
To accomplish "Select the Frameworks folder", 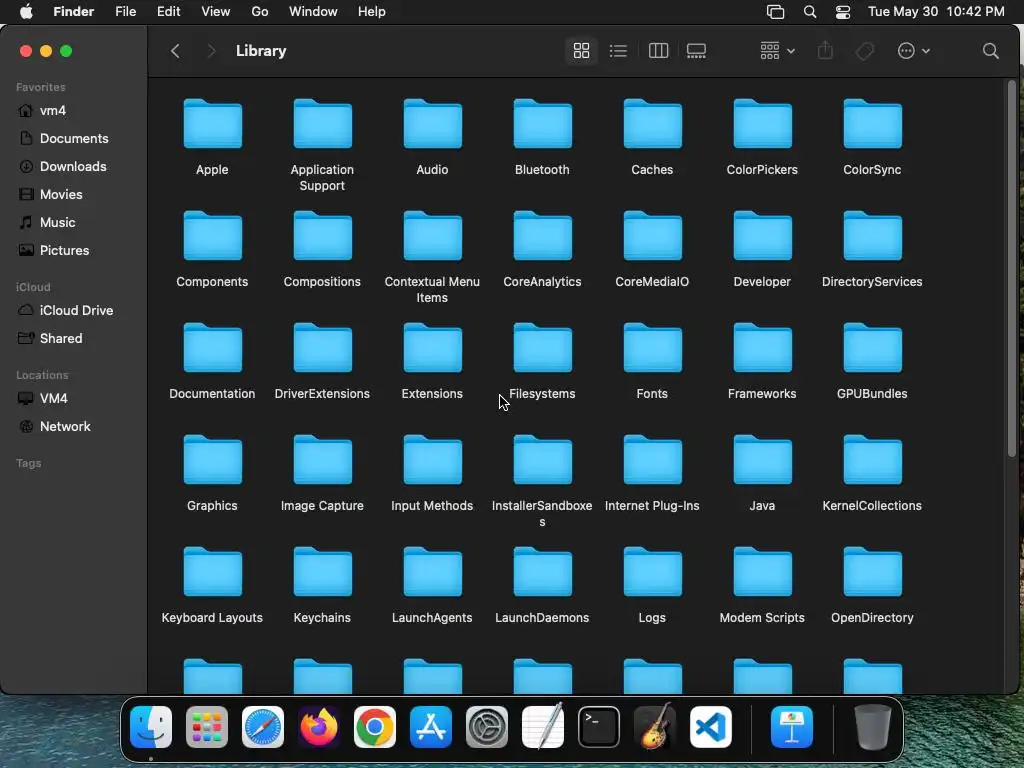I will [762, 348].
